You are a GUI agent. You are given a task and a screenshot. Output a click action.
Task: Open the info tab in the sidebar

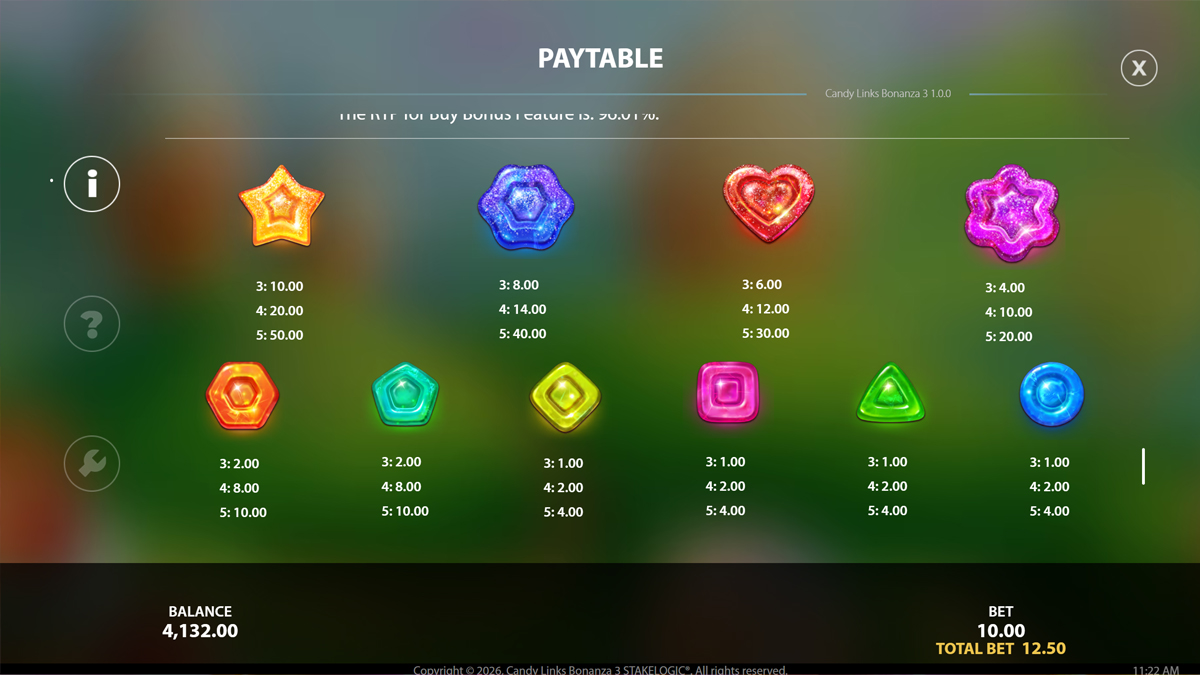tap(92, 184)
